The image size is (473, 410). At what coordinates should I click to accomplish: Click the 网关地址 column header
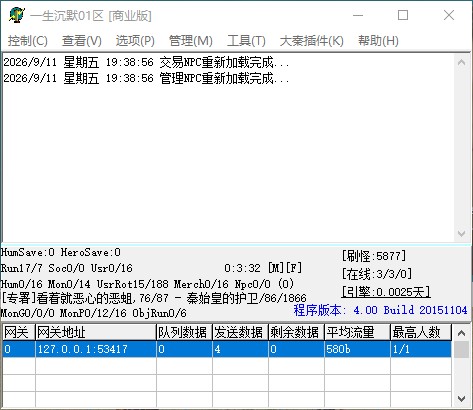96,332
